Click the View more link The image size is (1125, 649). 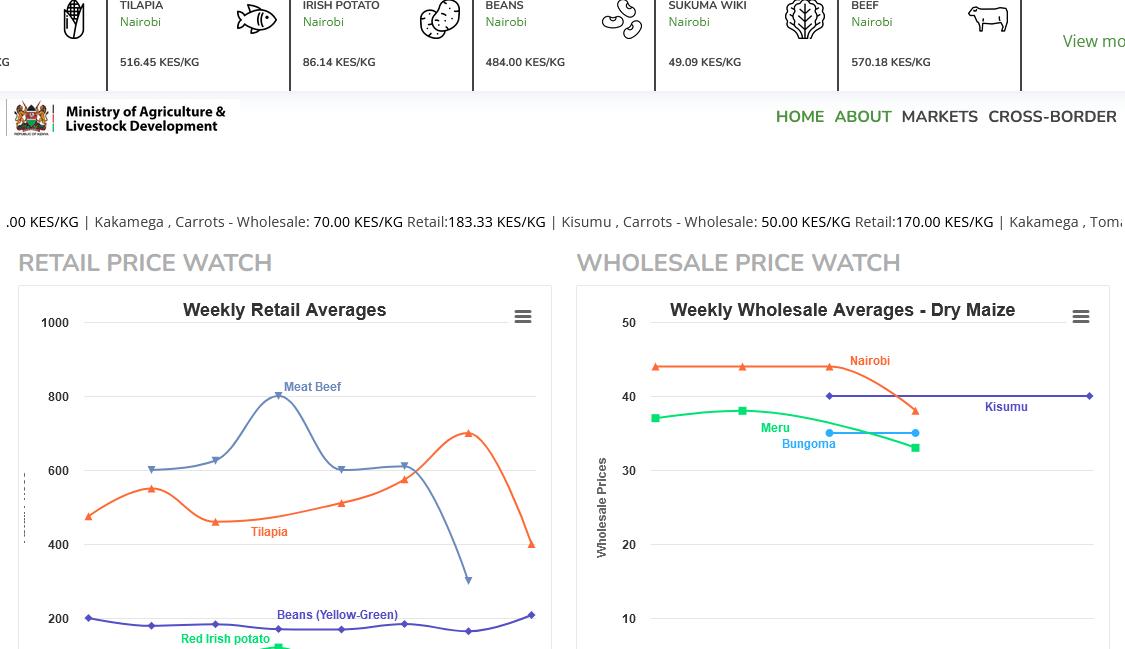(1093, 41)
